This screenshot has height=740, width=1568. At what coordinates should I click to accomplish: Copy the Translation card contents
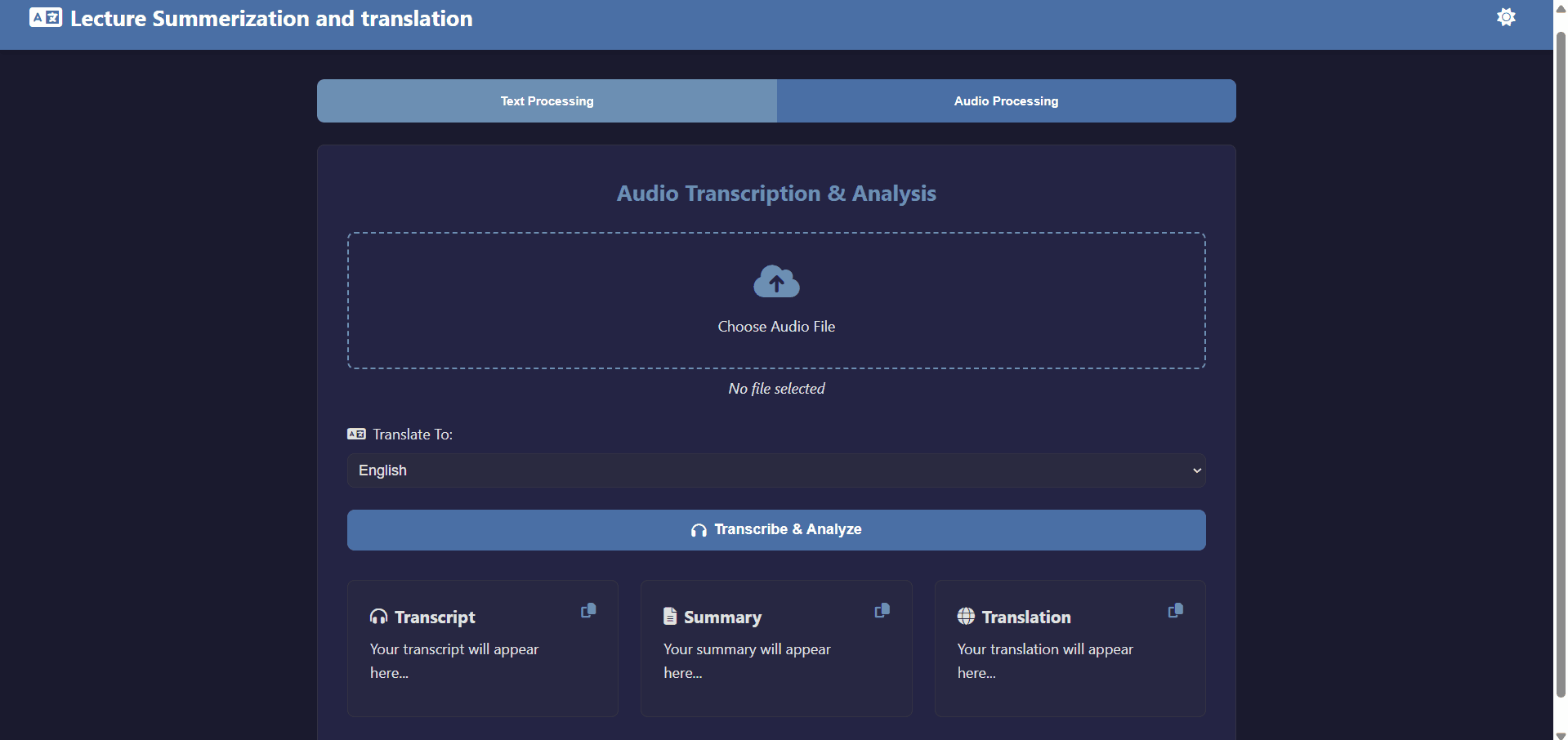[x=1175, y=611]
